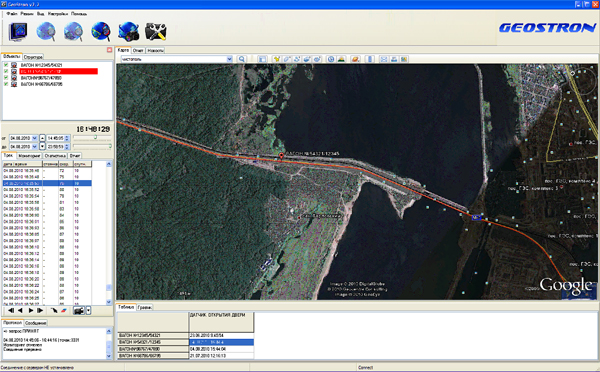Move the upper start-time slider
The width and height of the screenshot is (600, 372).
coord(96,137)
